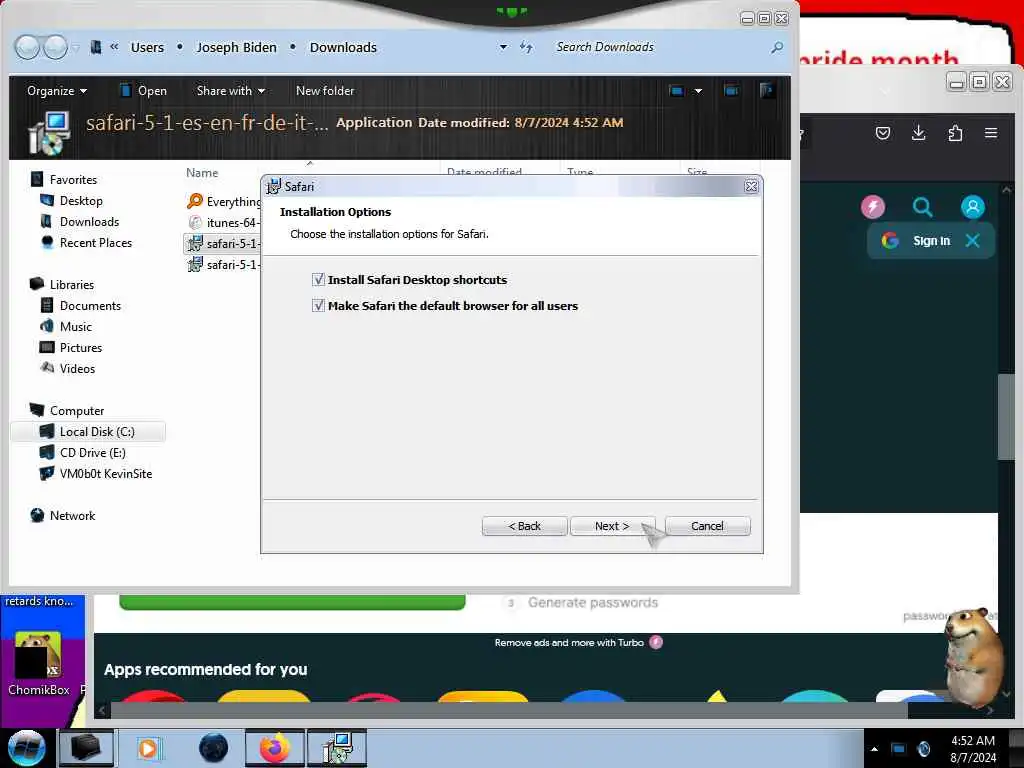Open VM0b0t KevinSite drive
Viewport: 1024px width, 768px height.
pos(95,473)
